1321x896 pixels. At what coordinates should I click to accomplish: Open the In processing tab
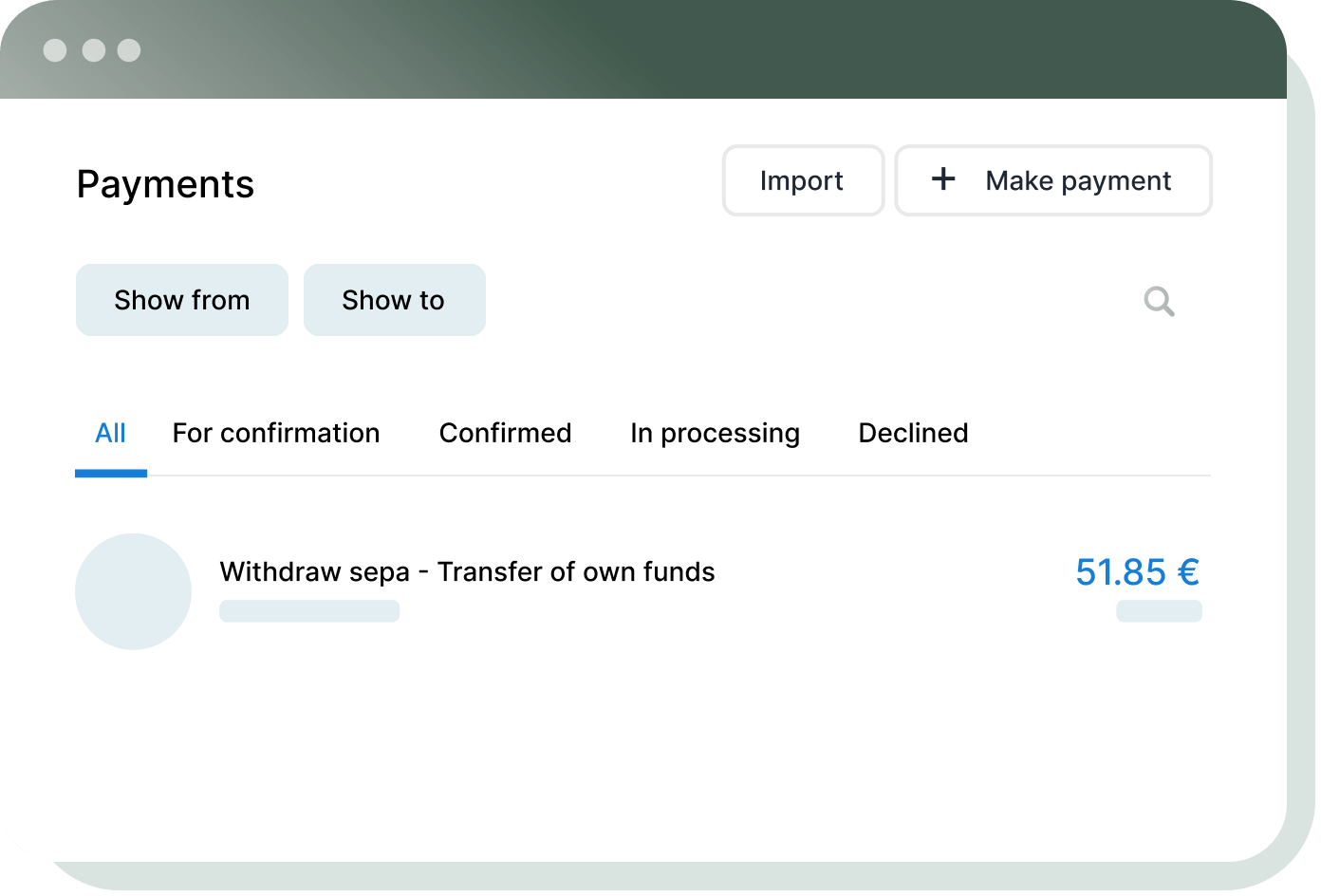point(715,434)
